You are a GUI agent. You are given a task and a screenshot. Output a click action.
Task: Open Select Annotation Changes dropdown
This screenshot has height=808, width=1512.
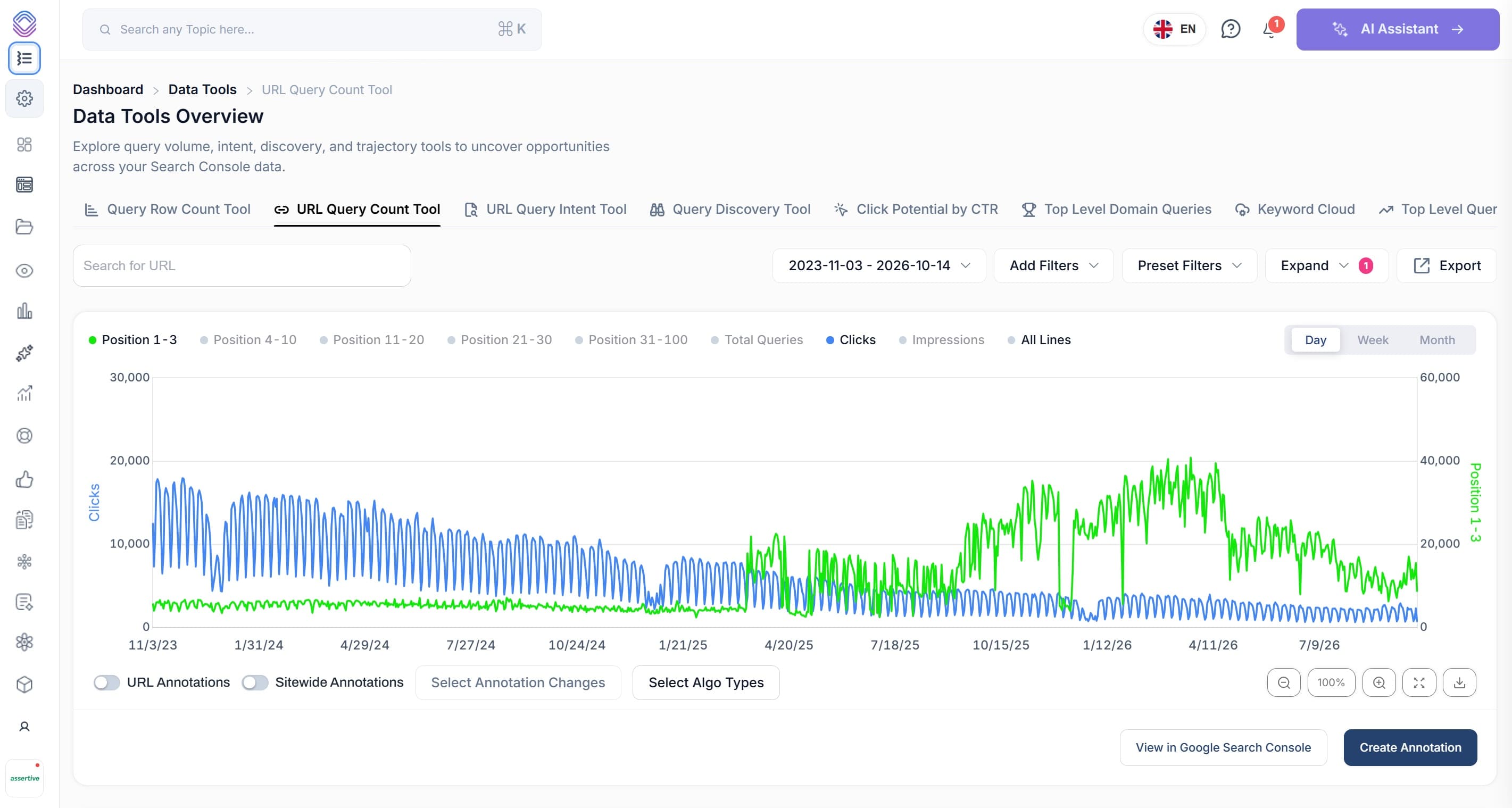[518, 682]
